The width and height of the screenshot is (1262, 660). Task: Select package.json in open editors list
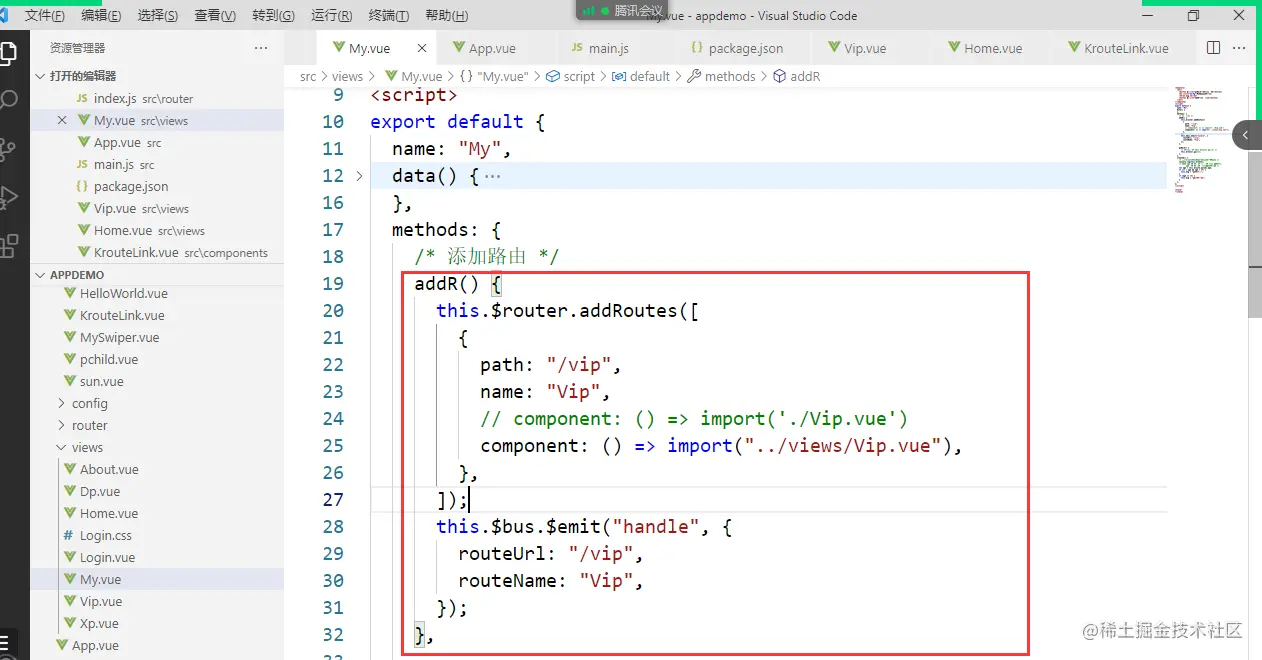157,186
